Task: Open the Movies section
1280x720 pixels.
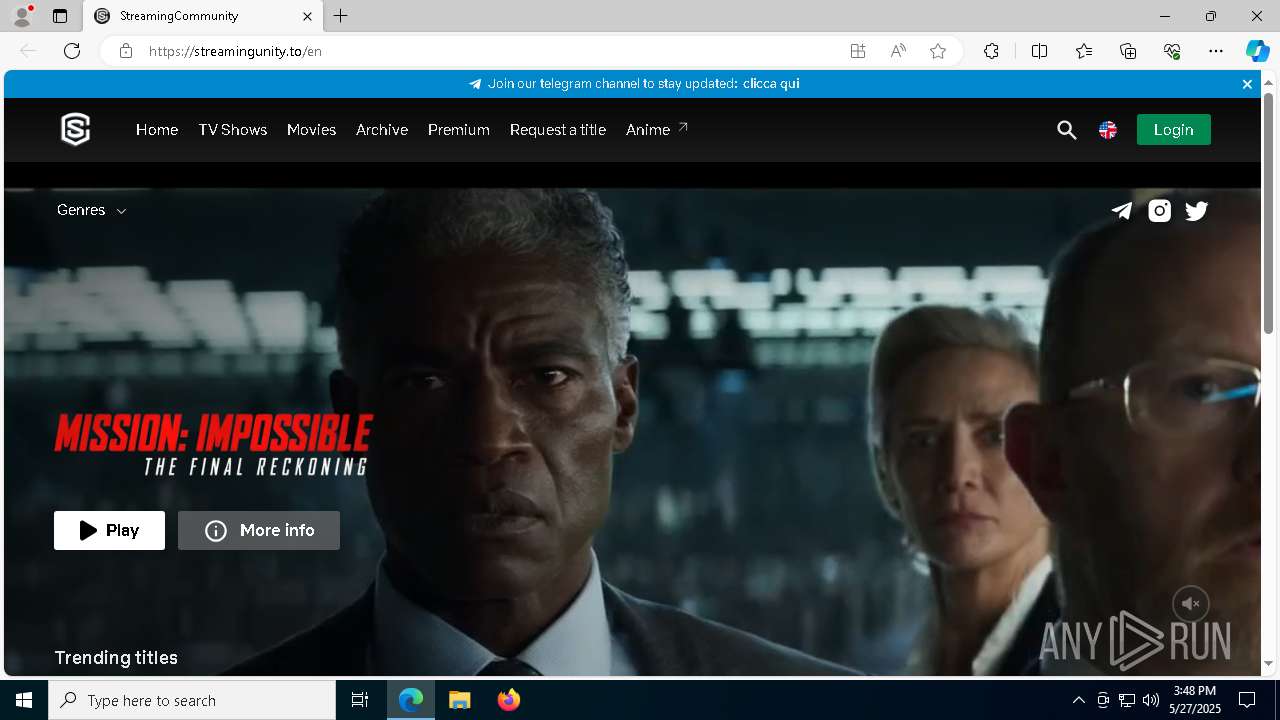Action: tap(311, 130)
